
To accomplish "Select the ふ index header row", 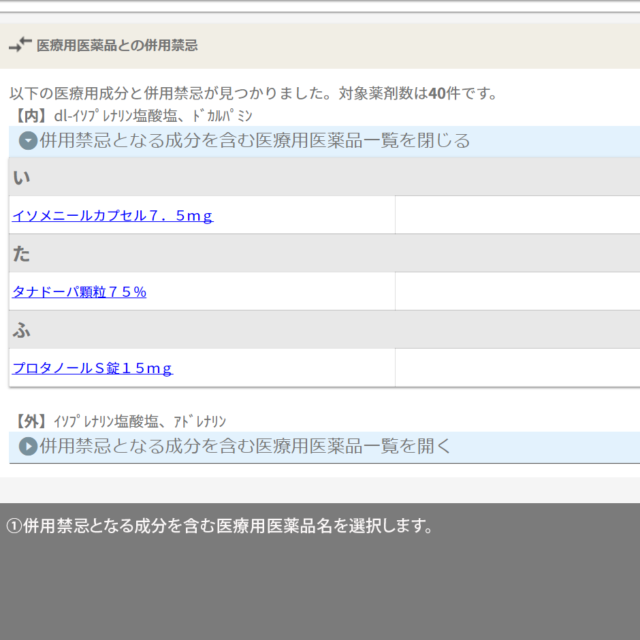I will [x=320, y=330].
